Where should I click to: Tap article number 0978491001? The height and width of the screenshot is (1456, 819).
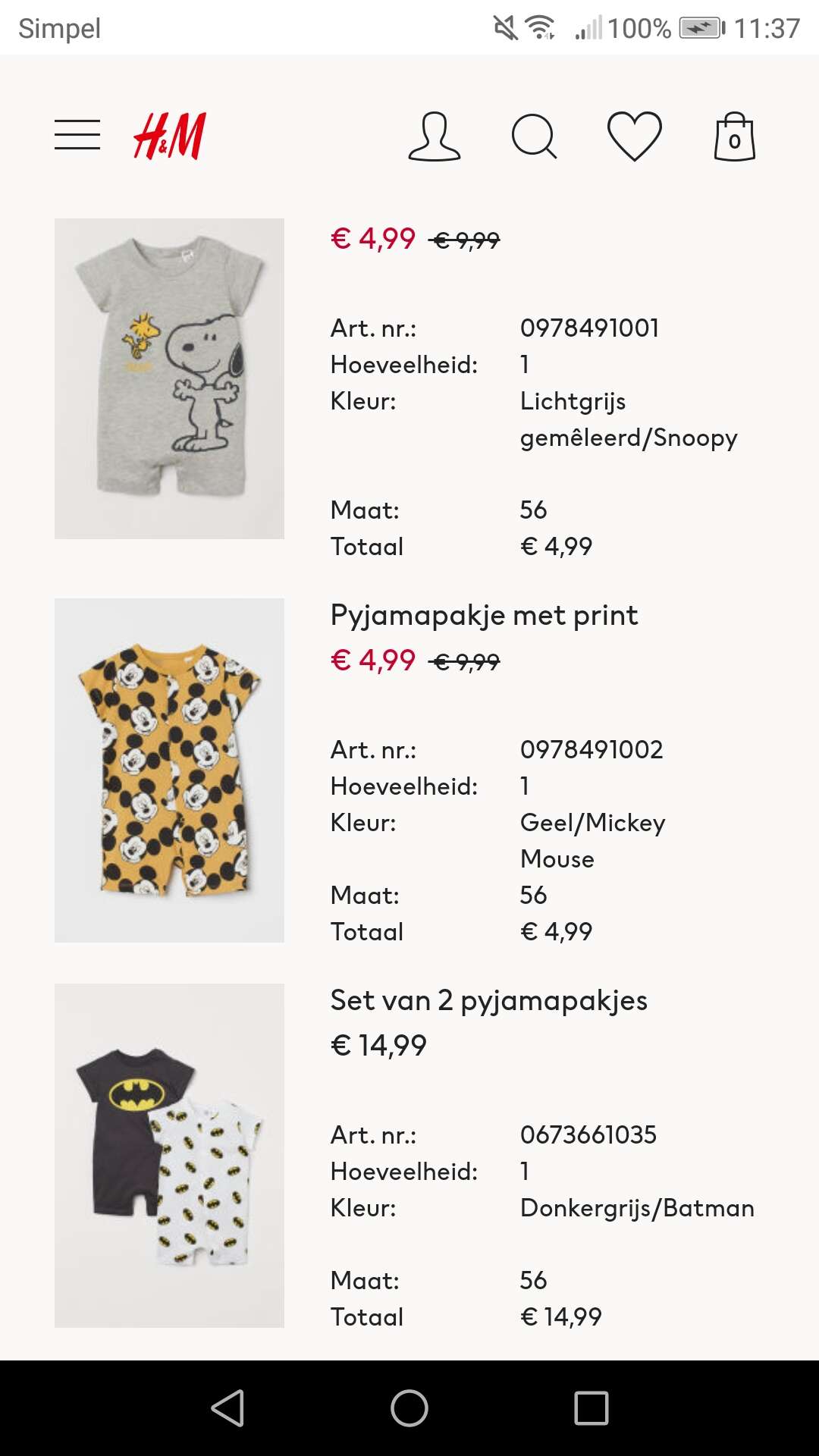click(589, 328)
